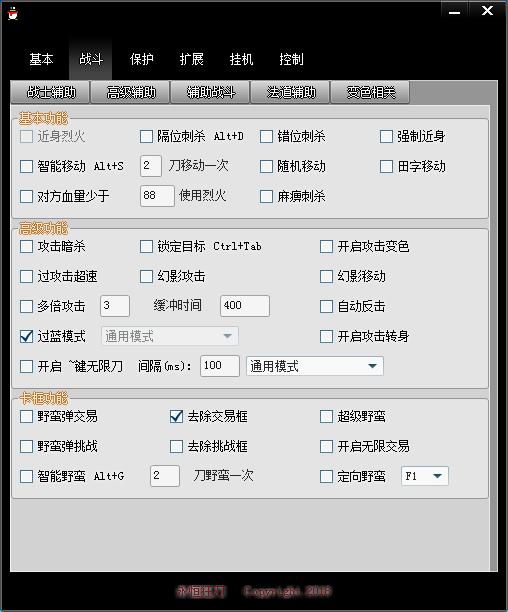Switch to 辅助战斗 sub-tab
The width and height of the screenshot is (508, 612).
click(211, 93)
